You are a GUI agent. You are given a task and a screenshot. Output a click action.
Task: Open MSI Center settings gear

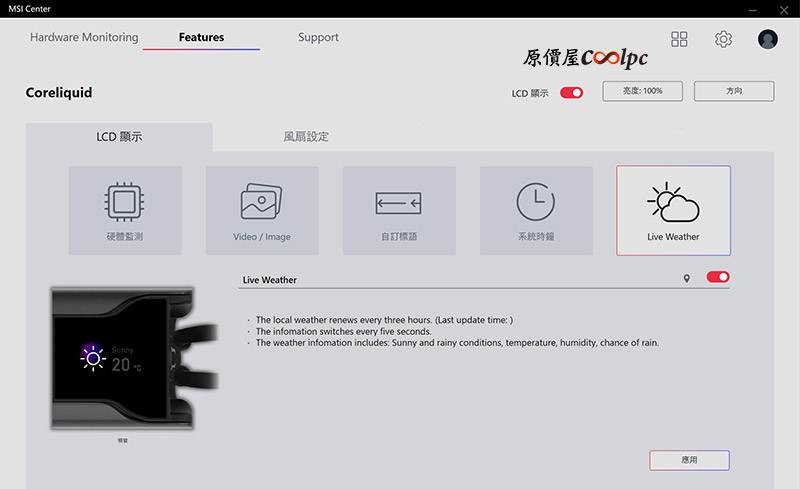point(723,39)
